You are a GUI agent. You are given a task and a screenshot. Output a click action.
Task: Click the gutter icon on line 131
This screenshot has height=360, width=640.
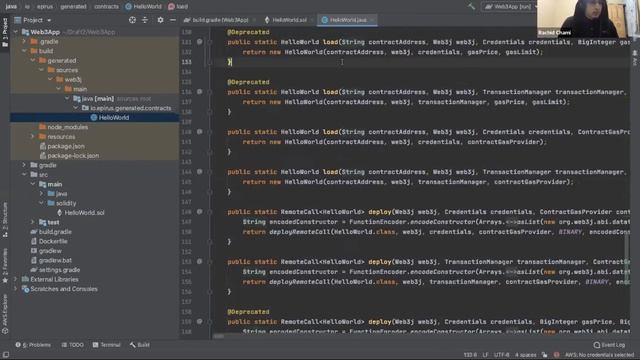coord(200,42)
